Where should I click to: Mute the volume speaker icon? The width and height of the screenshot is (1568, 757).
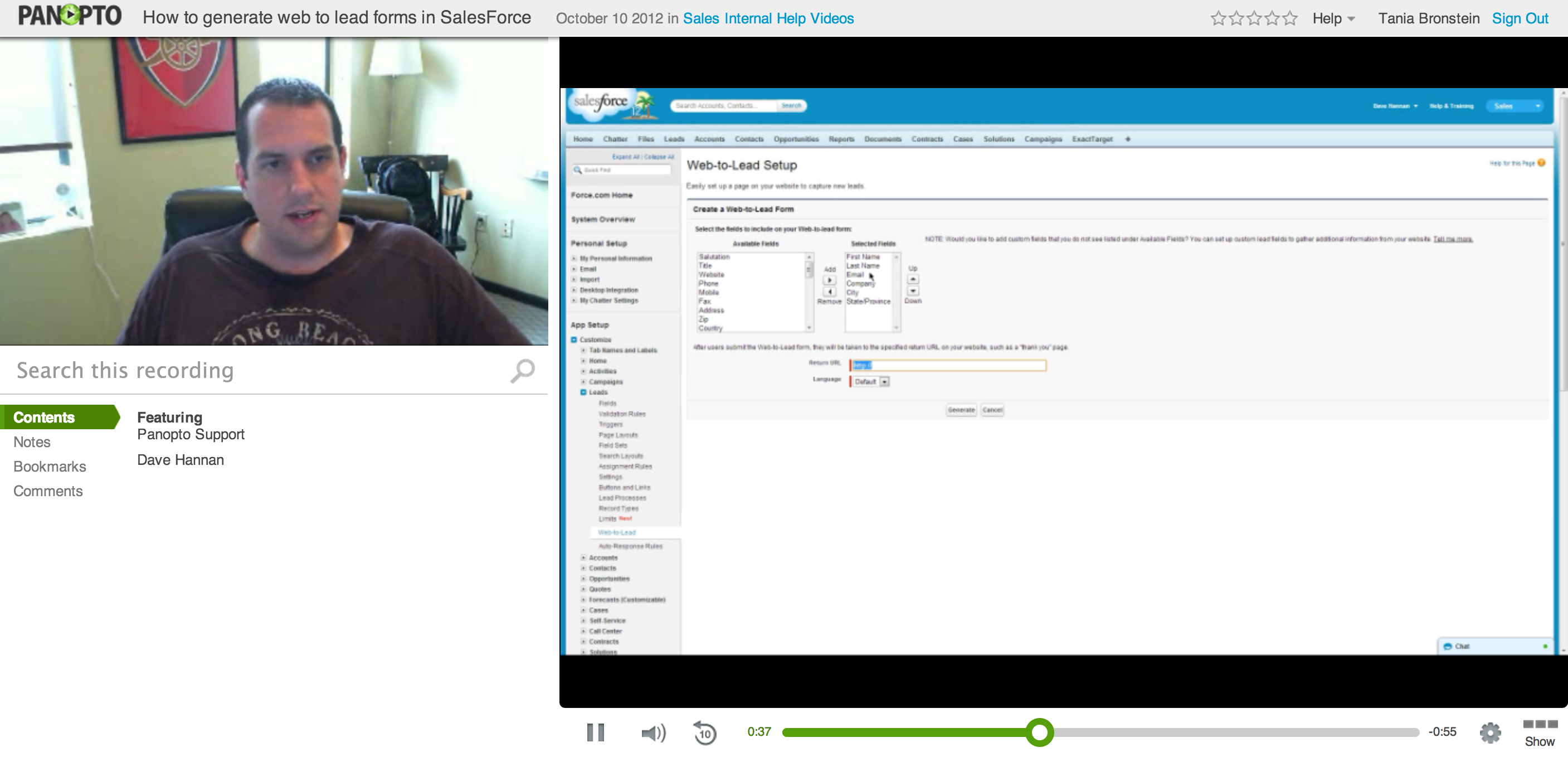point(653,732)
